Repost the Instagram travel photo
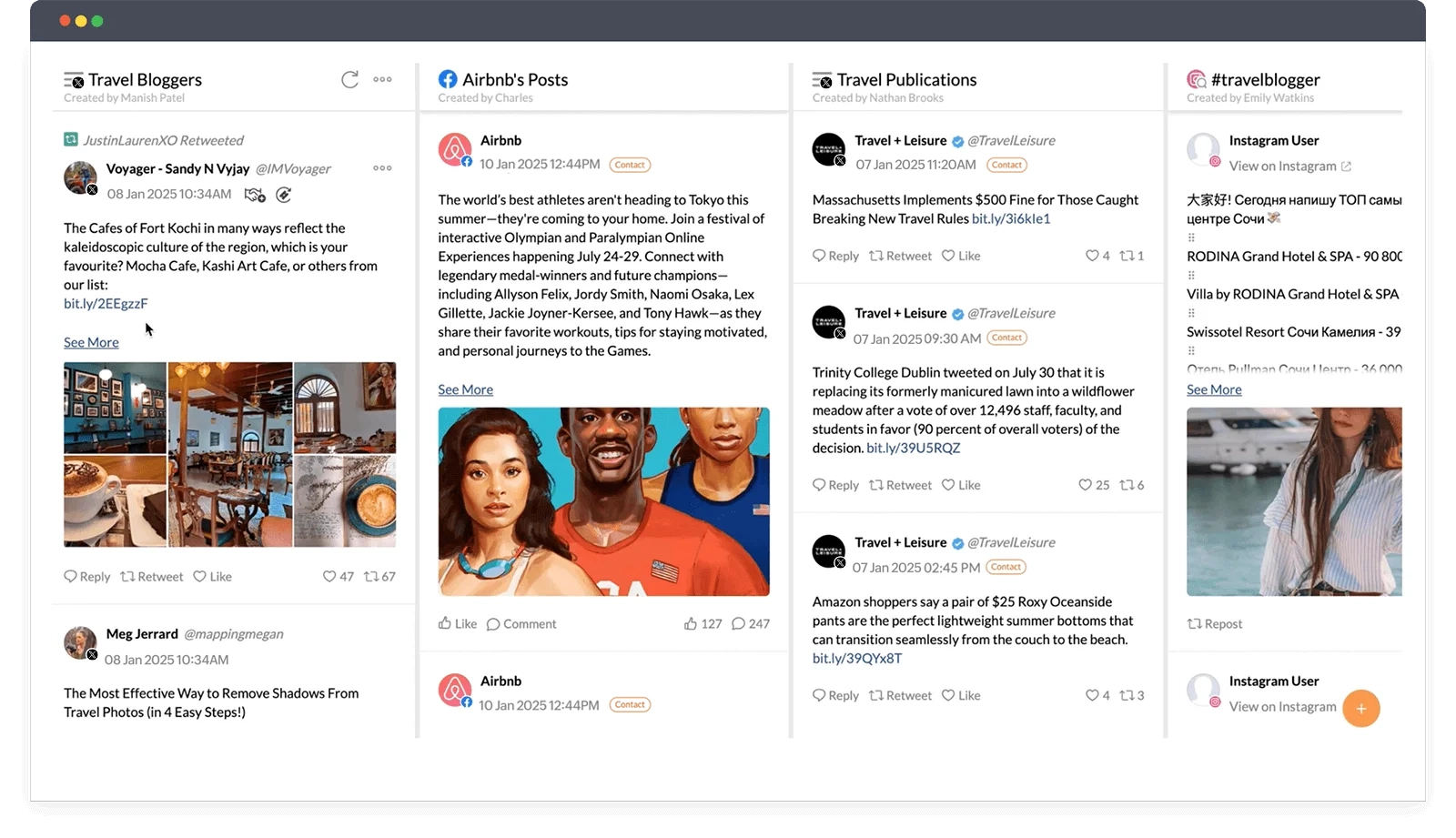 (x=1215, y=624)
